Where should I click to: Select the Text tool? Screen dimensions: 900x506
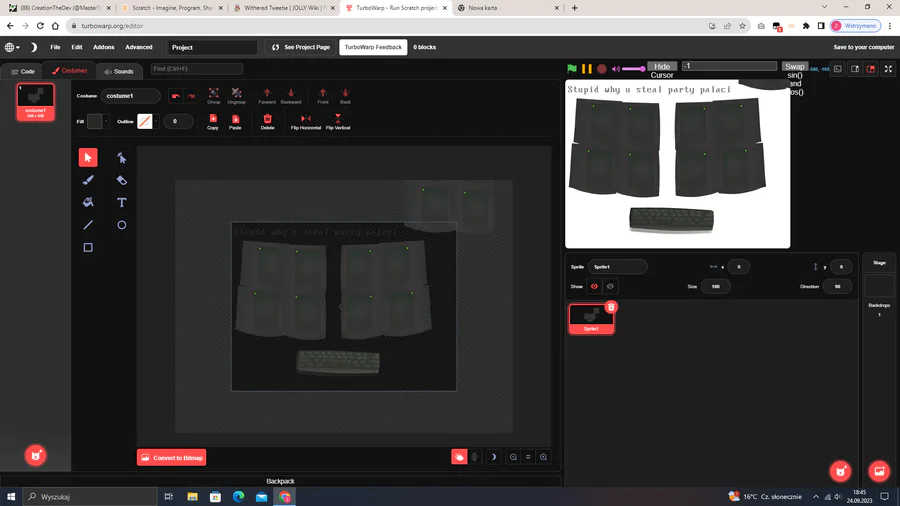click(122, 202)
